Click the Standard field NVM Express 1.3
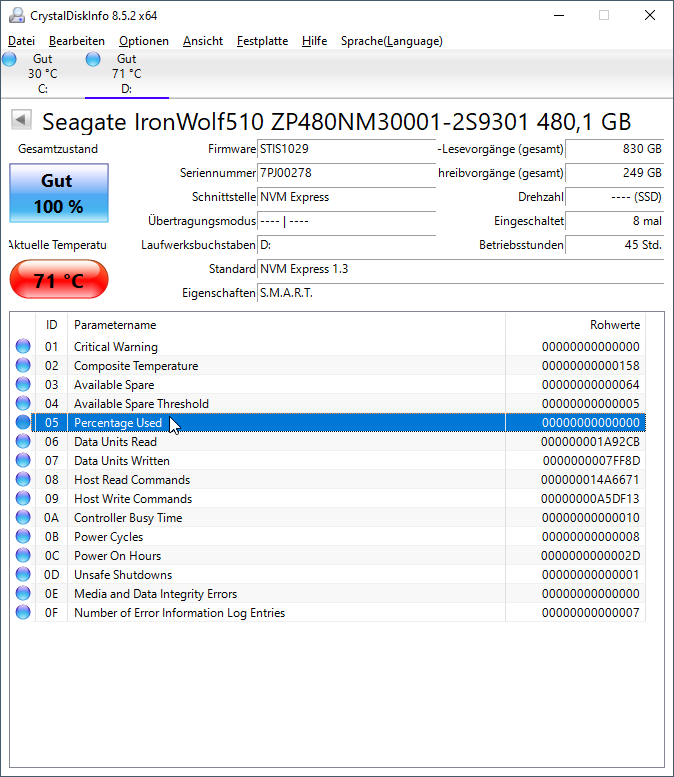Viewport: 674px width, 777px height. tap(460, 269)
